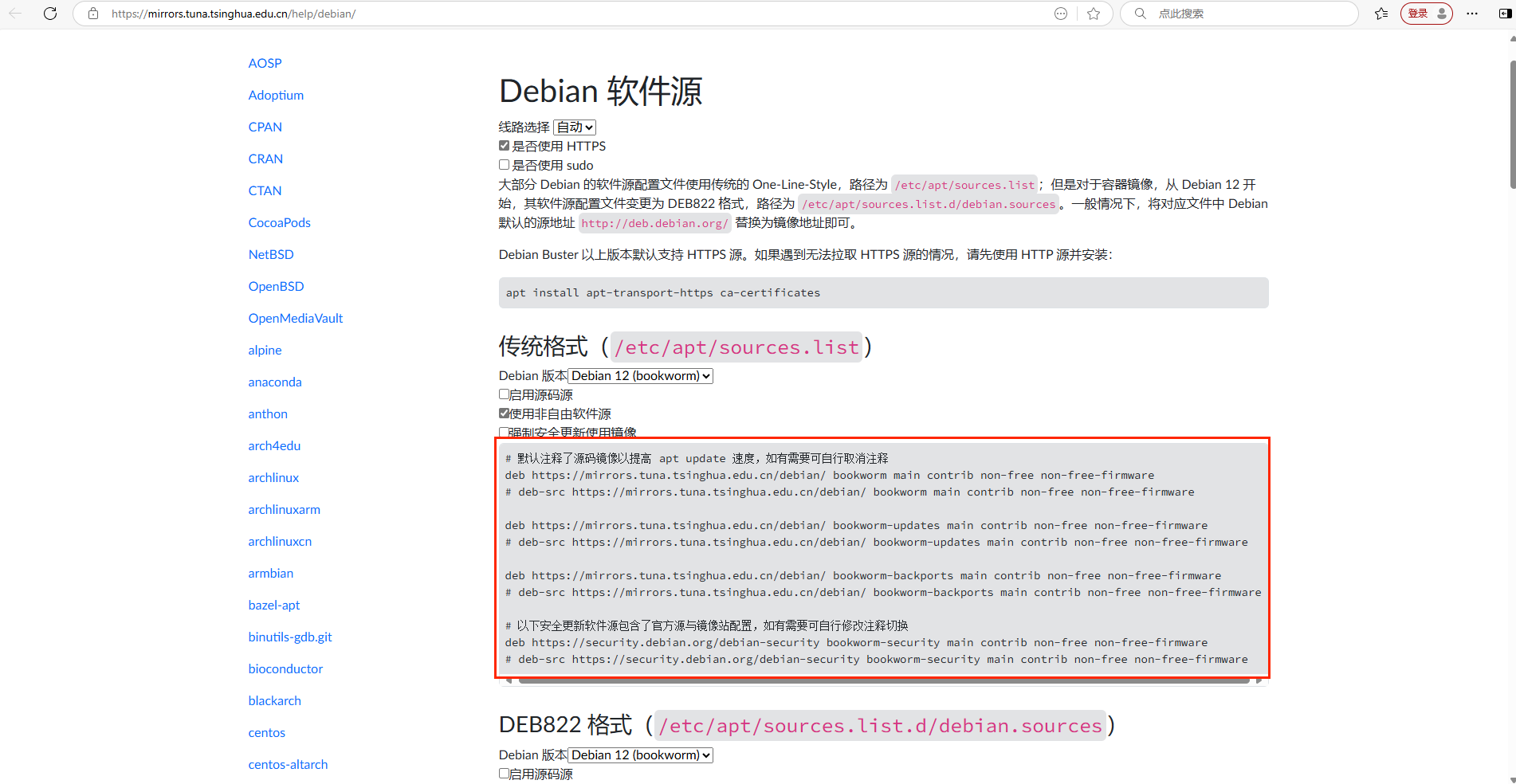Screen dimensions: 1516x784
Task: Open the centos-altarch help link
Action: point(288,764)
